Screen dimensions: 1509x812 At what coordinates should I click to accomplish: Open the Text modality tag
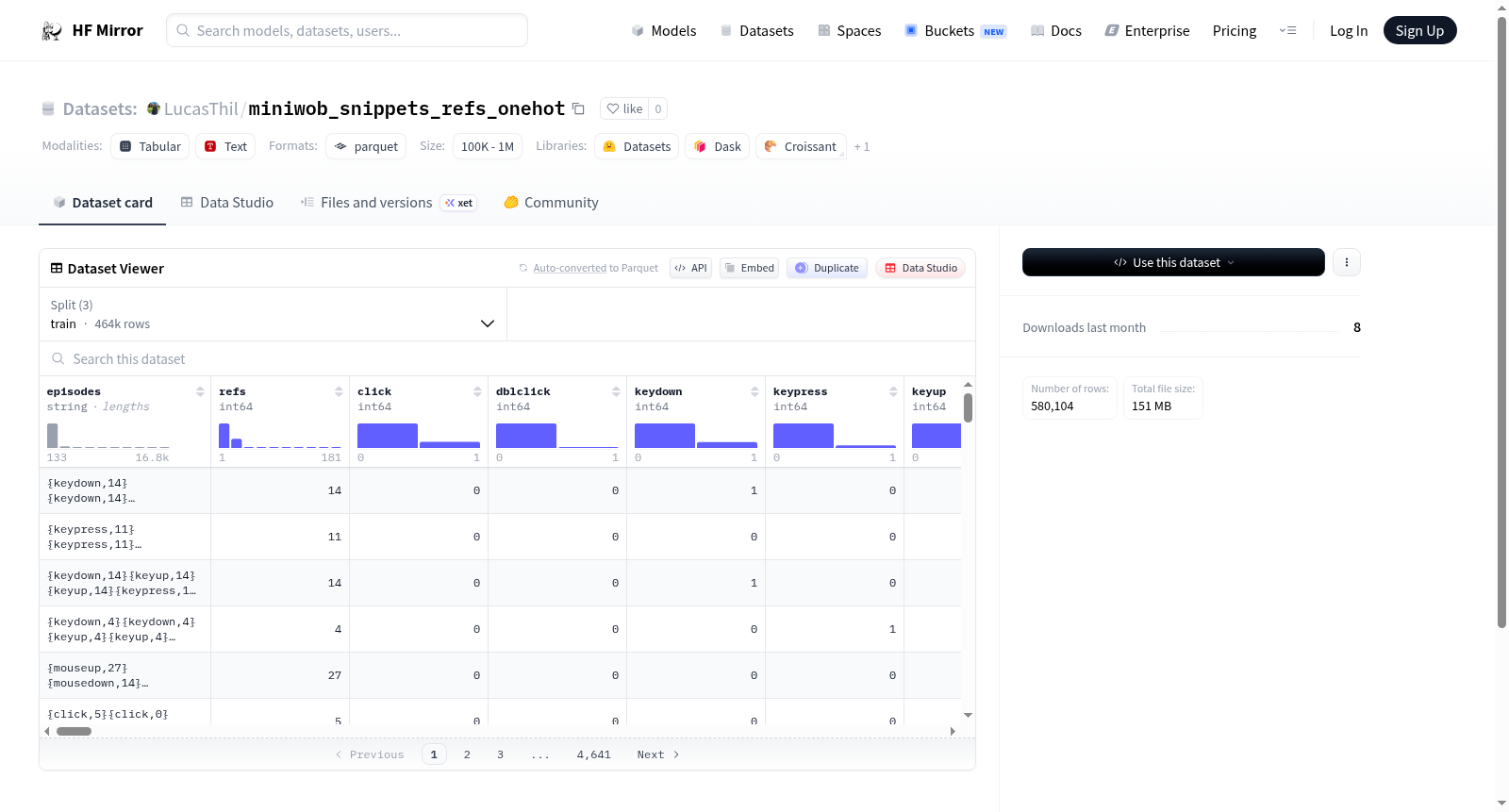point(225,146)
